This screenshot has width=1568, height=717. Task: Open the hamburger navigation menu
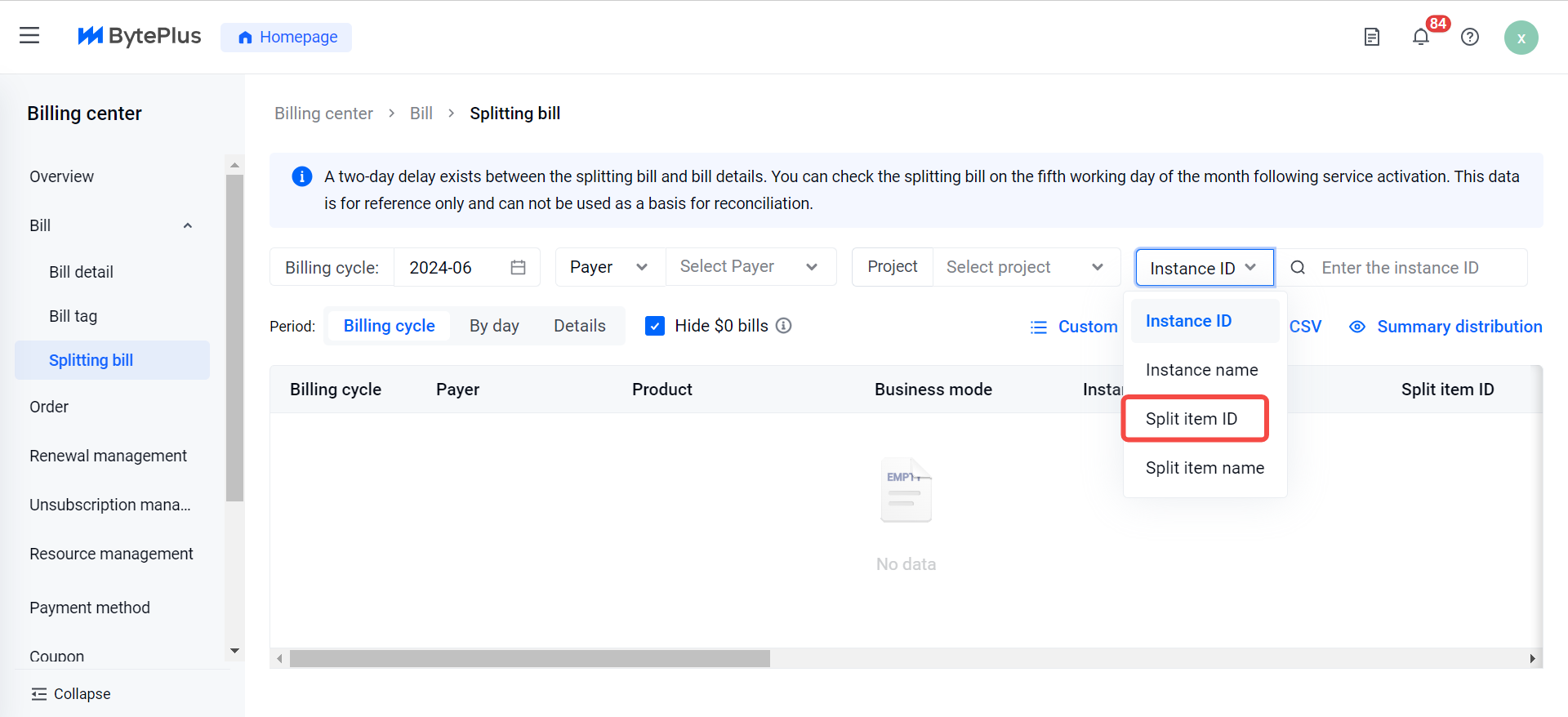tap(29, 36)
